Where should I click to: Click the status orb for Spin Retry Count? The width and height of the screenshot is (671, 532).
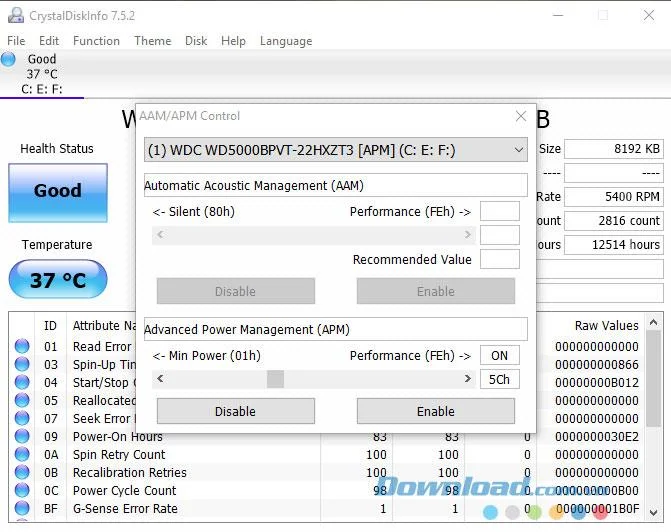[x=22, y=454]
